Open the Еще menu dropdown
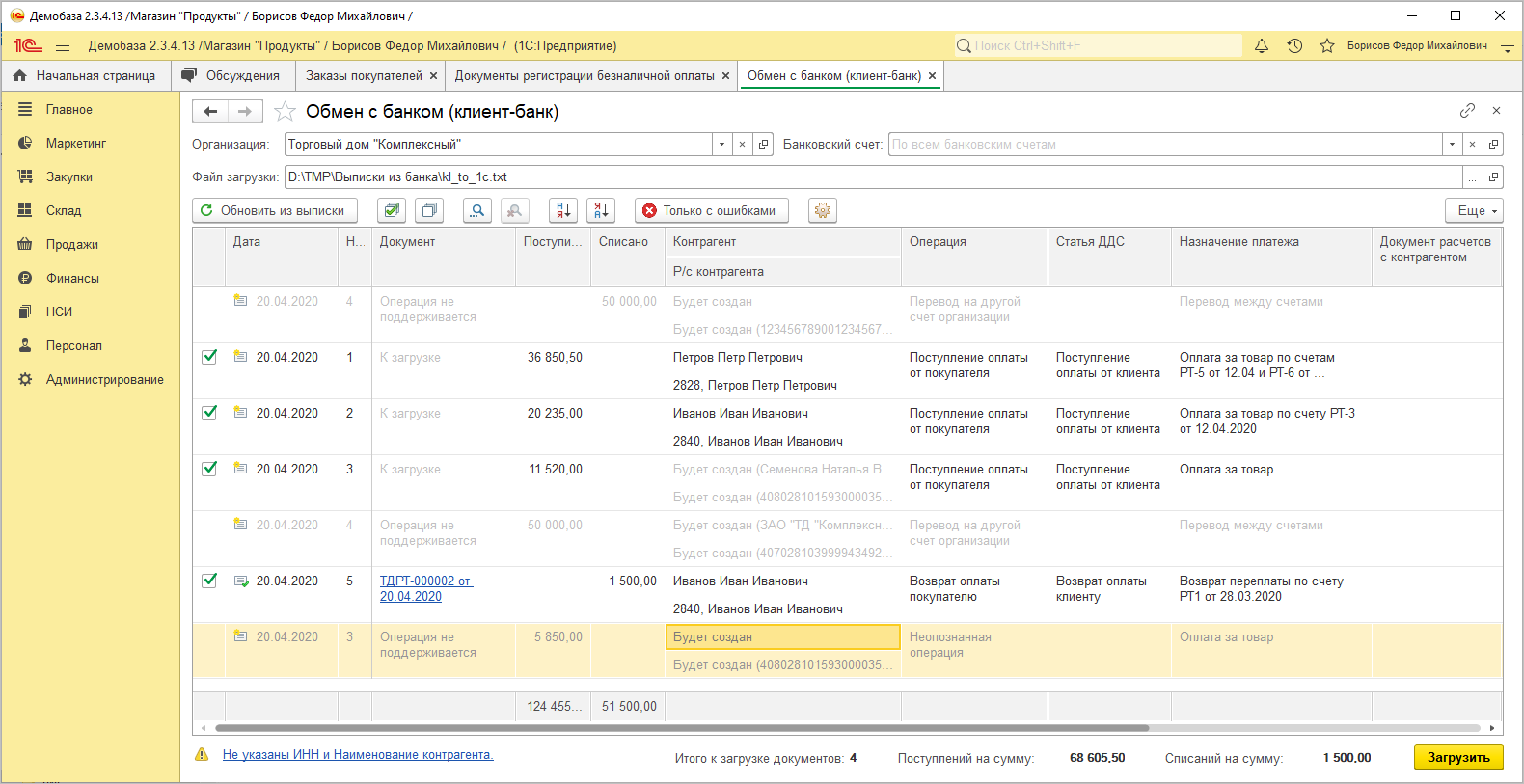The width and height of the screenshot is (1524, 784). pyautogui.click(x=1474, y=210)
